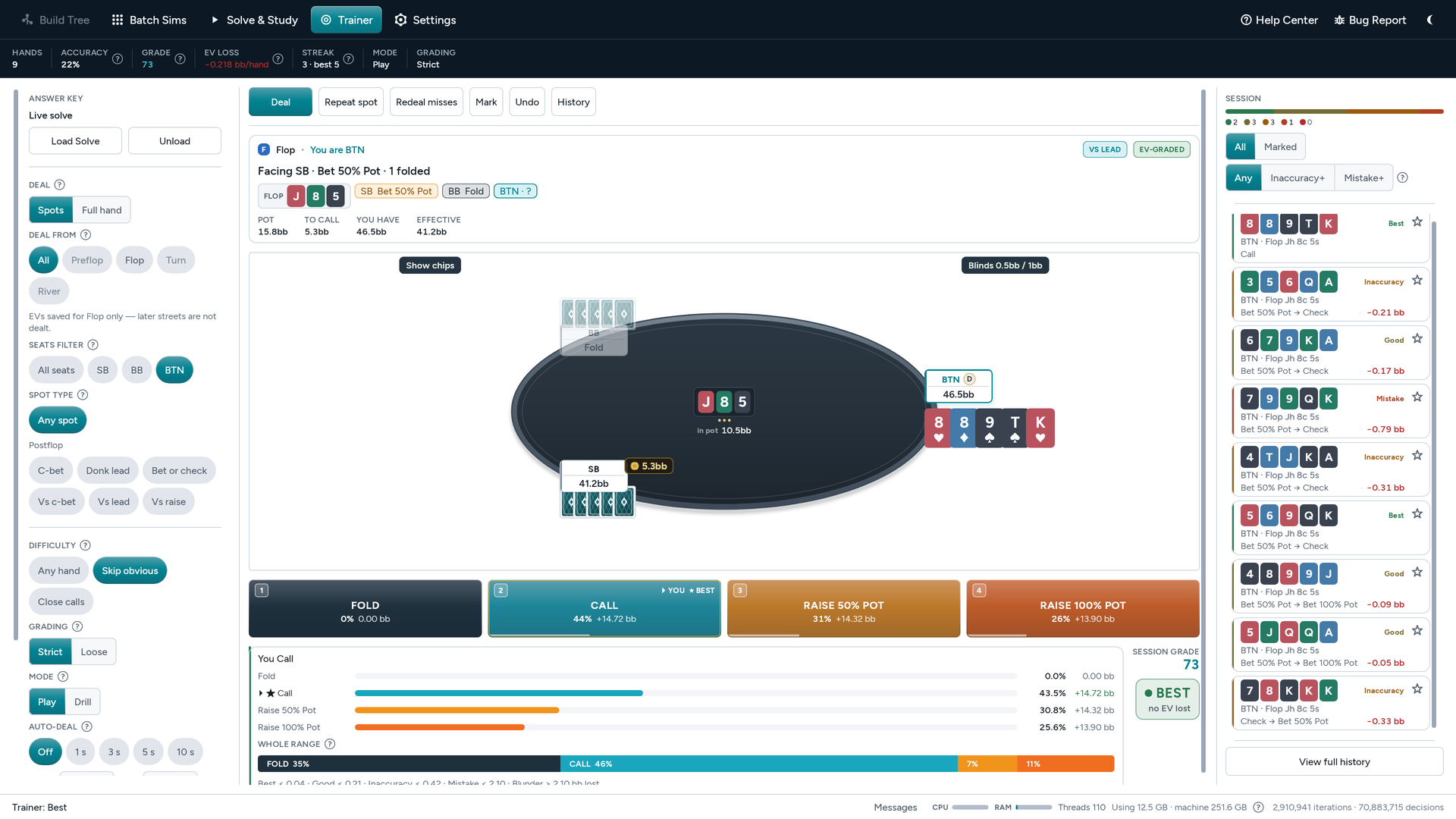
Task: Click the Accuracy help question mark icon
Action: [118, 59]
